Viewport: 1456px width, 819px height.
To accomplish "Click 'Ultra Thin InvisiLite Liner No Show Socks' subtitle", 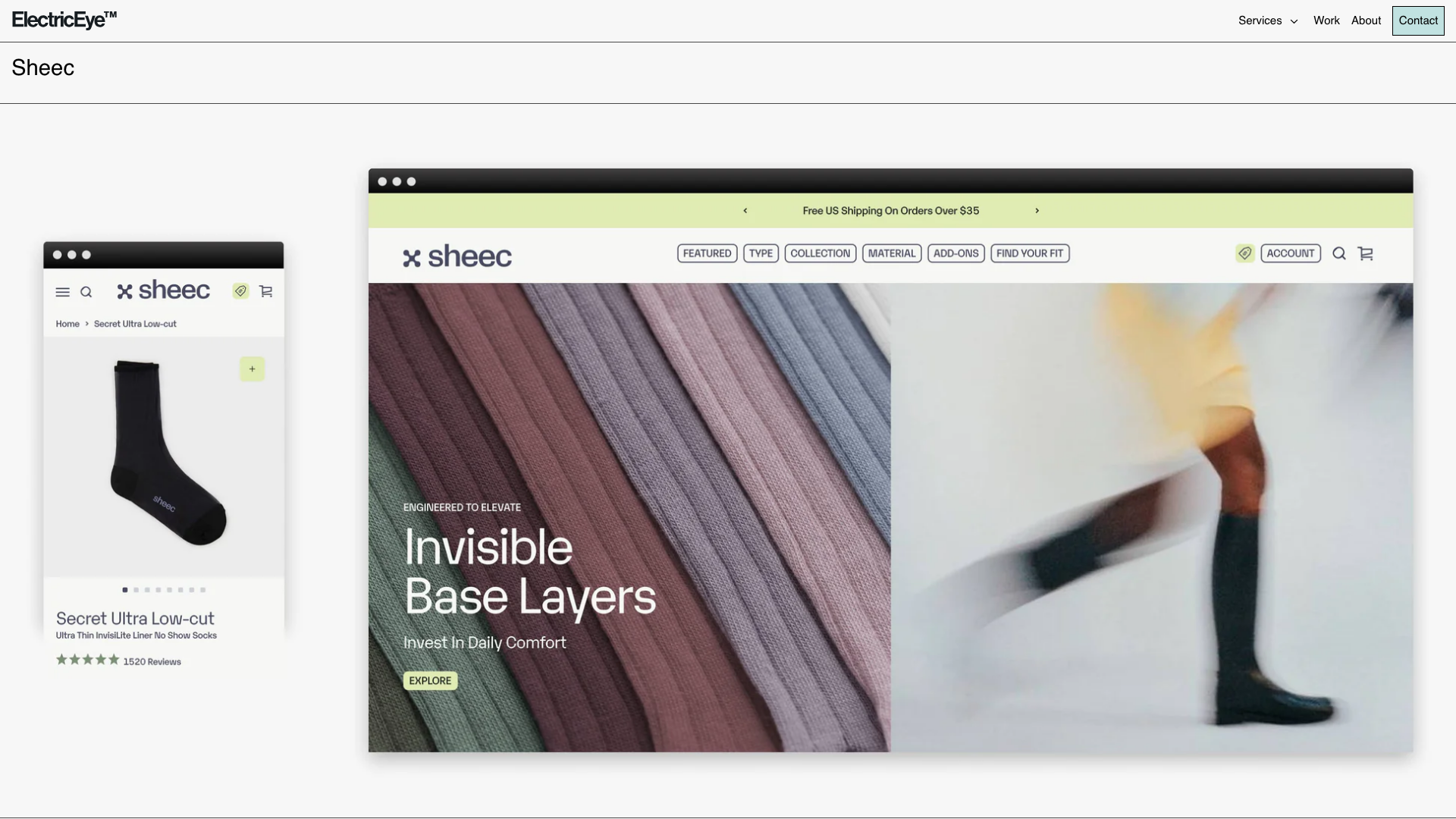I will pos(136,635).
